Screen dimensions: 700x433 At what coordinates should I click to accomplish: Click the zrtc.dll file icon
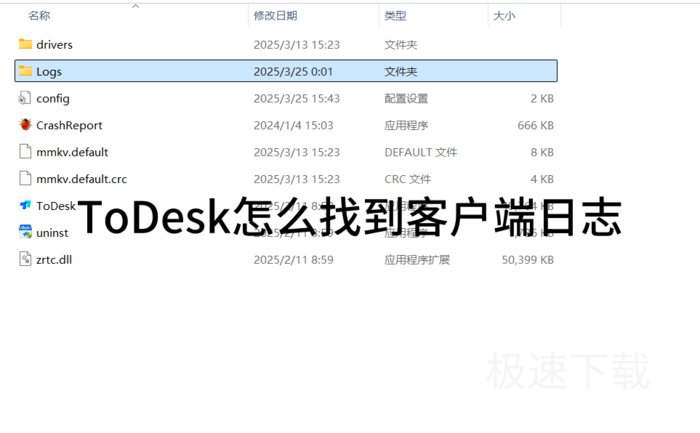25,259
